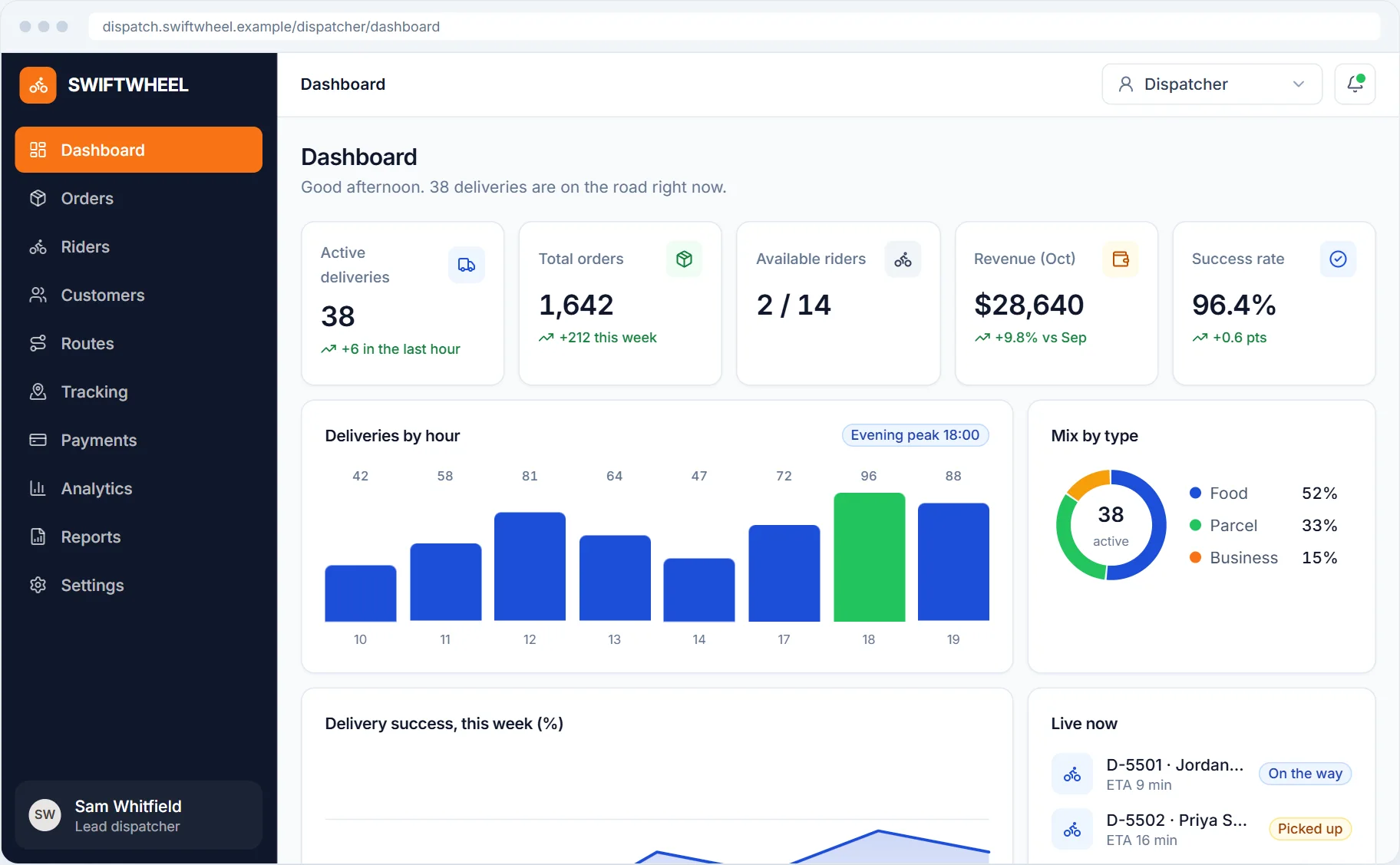Click the wallet icon on Revenue card
1400x865 pixels.
1121,259
